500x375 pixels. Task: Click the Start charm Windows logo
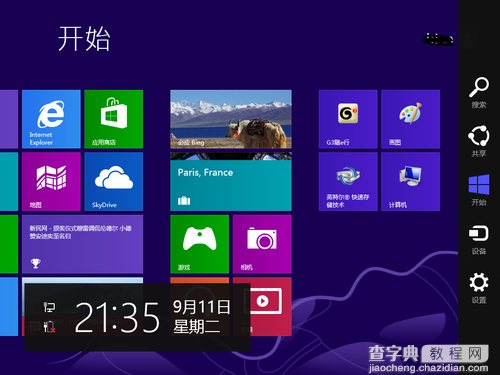tap(479, 190)
